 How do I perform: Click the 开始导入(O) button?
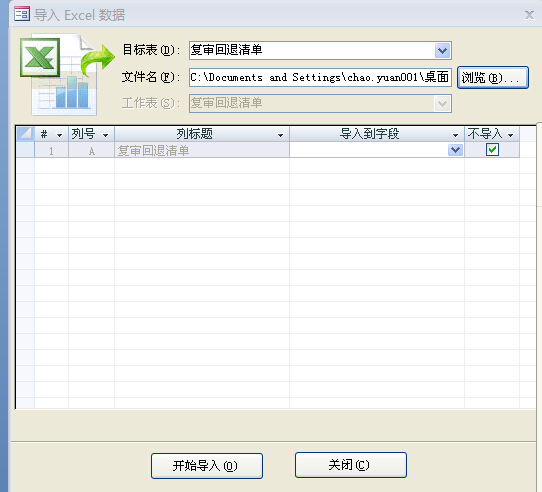coord(207,466)
